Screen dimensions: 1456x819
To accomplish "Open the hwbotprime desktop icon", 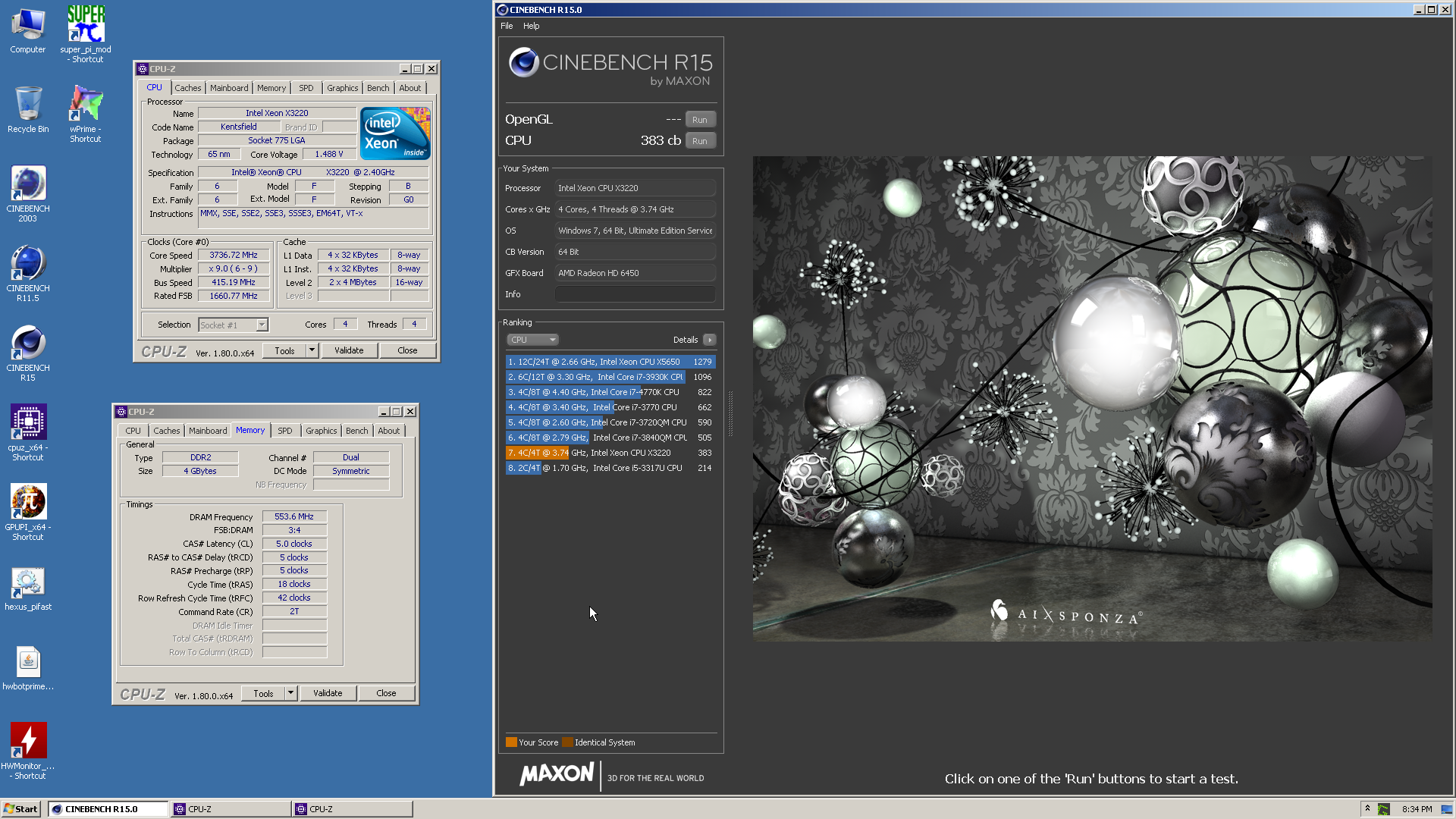I will tap(28, 669).
